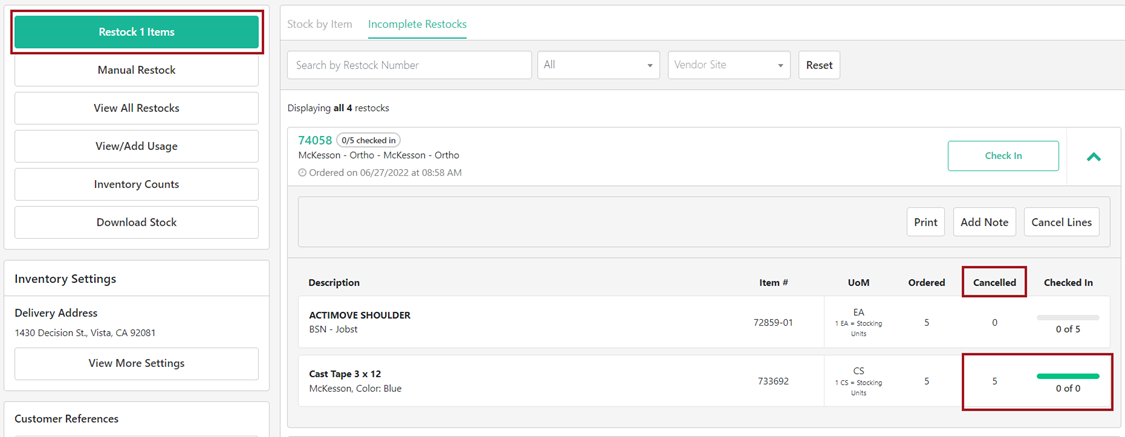Open the View/Add Usage page
This screenshot has width=1125, height=437.
click(136, 146)
